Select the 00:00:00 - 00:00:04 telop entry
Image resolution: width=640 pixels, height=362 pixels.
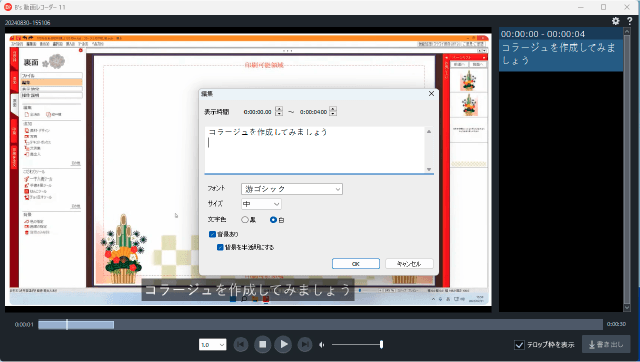tap(561, 49)
